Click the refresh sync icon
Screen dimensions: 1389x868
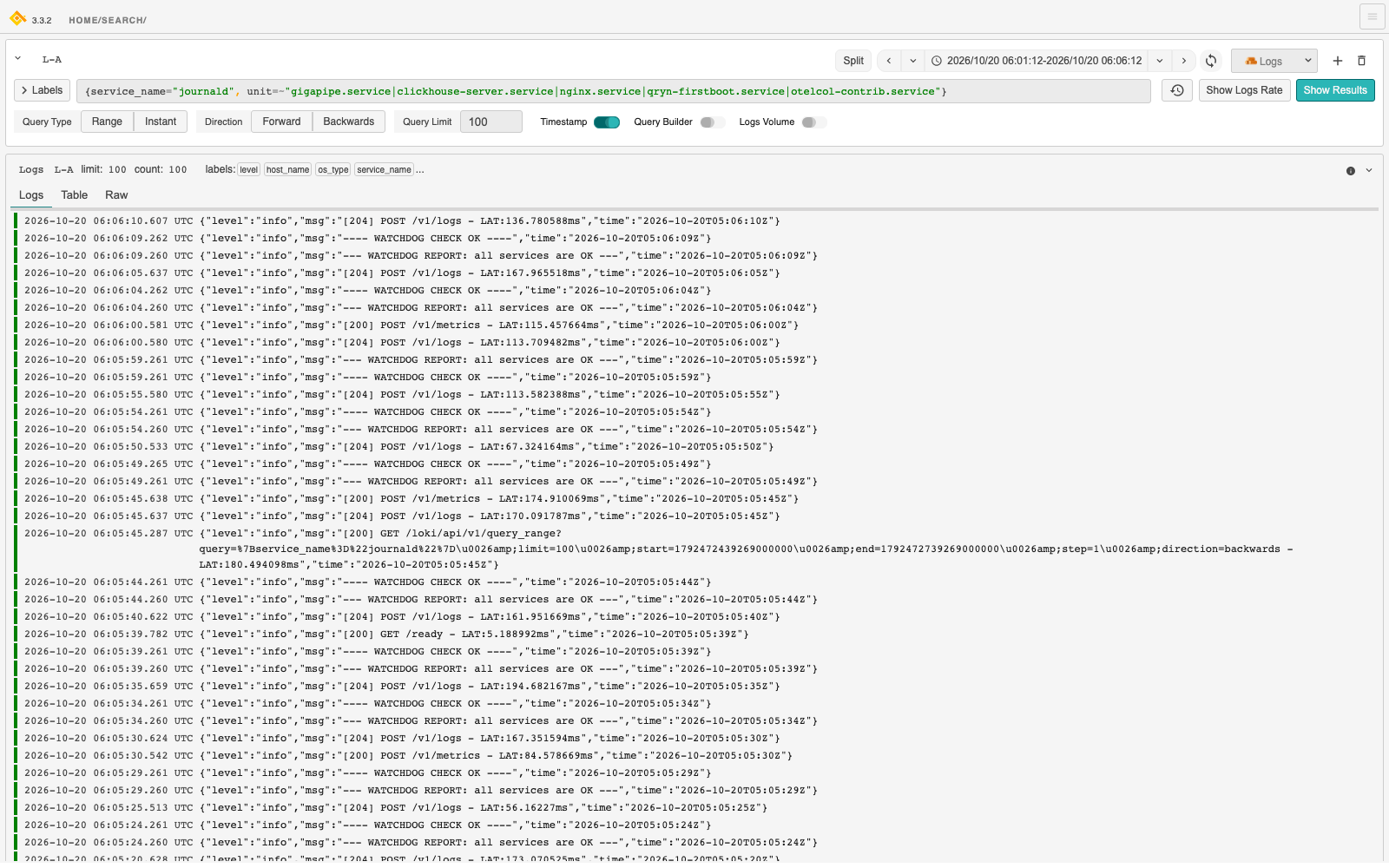[1211, 61]
